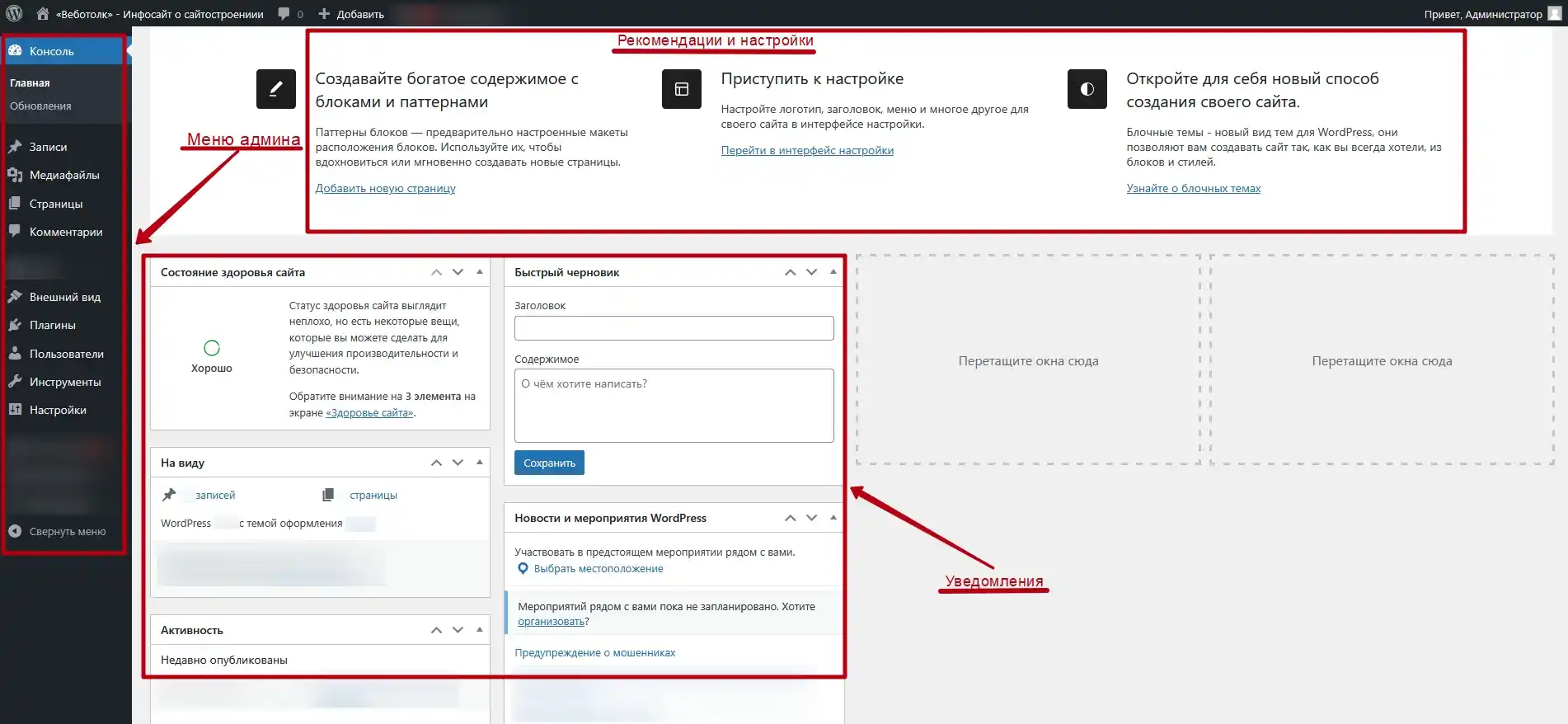Open Узнайте о блочных темах link
The height and width of the screenshot is (724, 1568).
1193,189
